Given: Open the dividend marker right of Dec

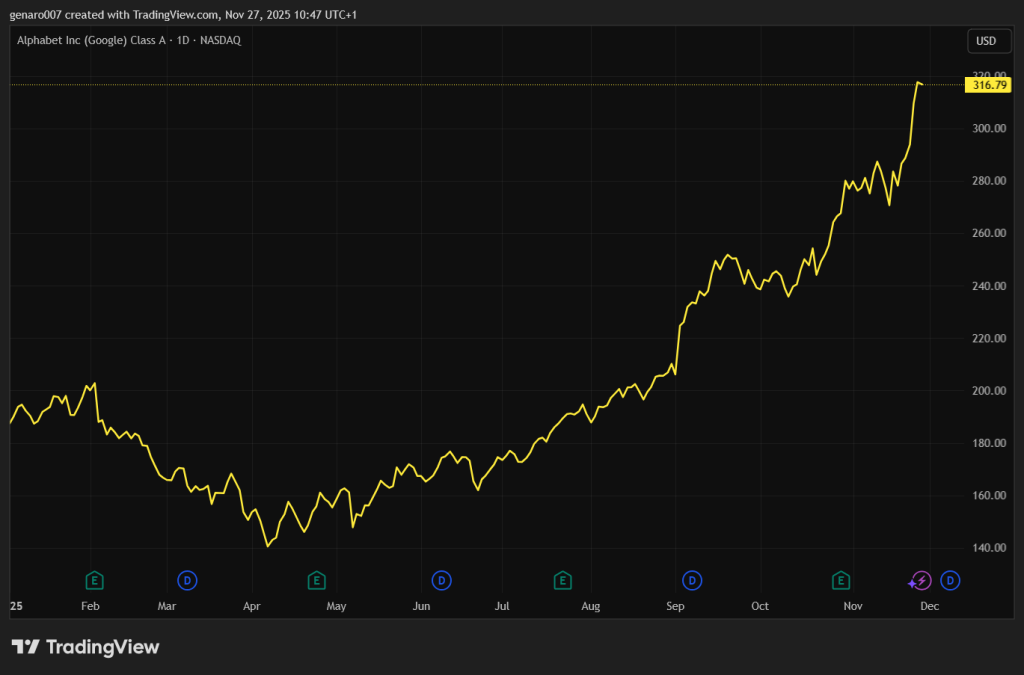Looking at the screenshot, I should pos(950,580).
